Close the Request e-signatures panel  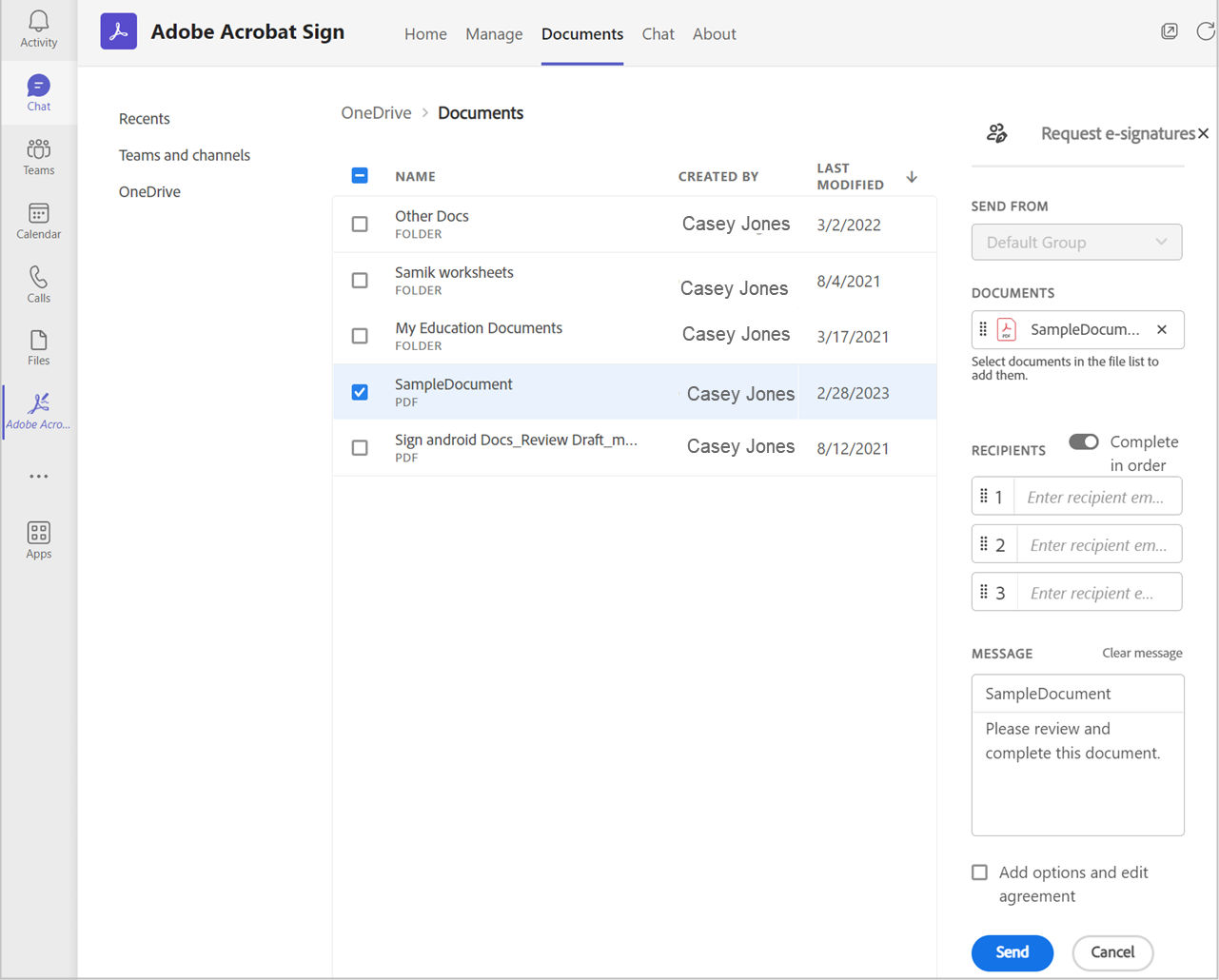(1204, 133)
